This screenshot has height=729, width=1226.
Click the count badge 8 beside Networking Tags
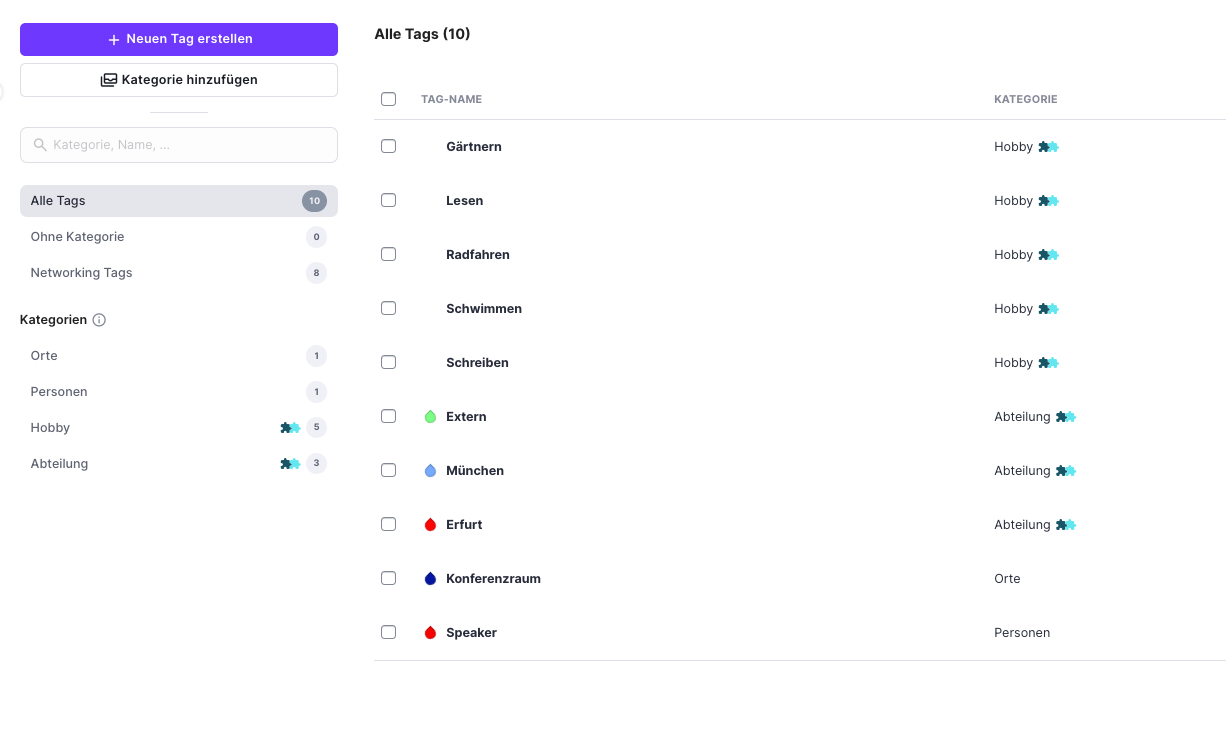pyautogui.click(x=316, y=273)
